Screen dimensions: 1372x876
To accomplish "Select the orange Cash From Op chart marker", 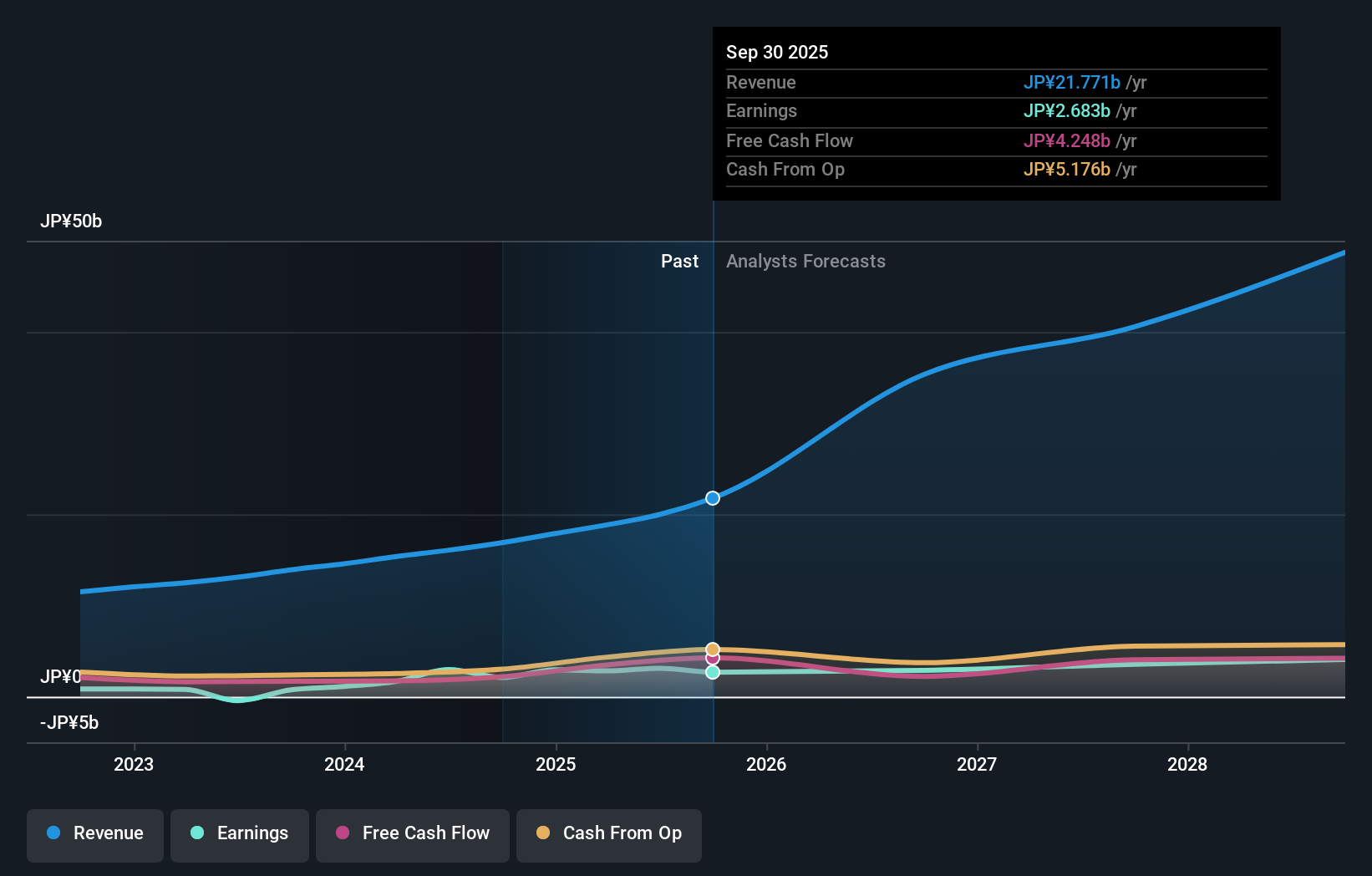I will [x=713, y=648].
